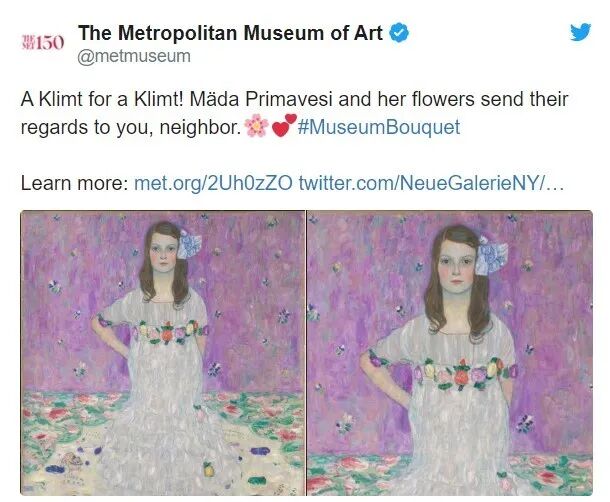Click the blue verified badge
The width and height of the screenshot is (610, 502).
[x=399, y=33]
